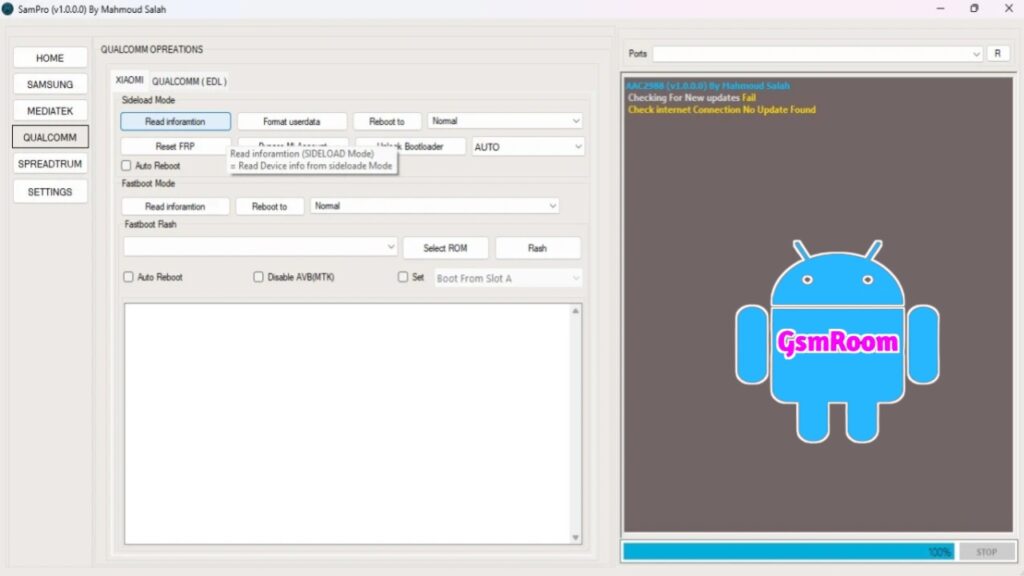Screen dimensions: 1024x576
Task: Click Format userdata button
Action: (292, 121)
